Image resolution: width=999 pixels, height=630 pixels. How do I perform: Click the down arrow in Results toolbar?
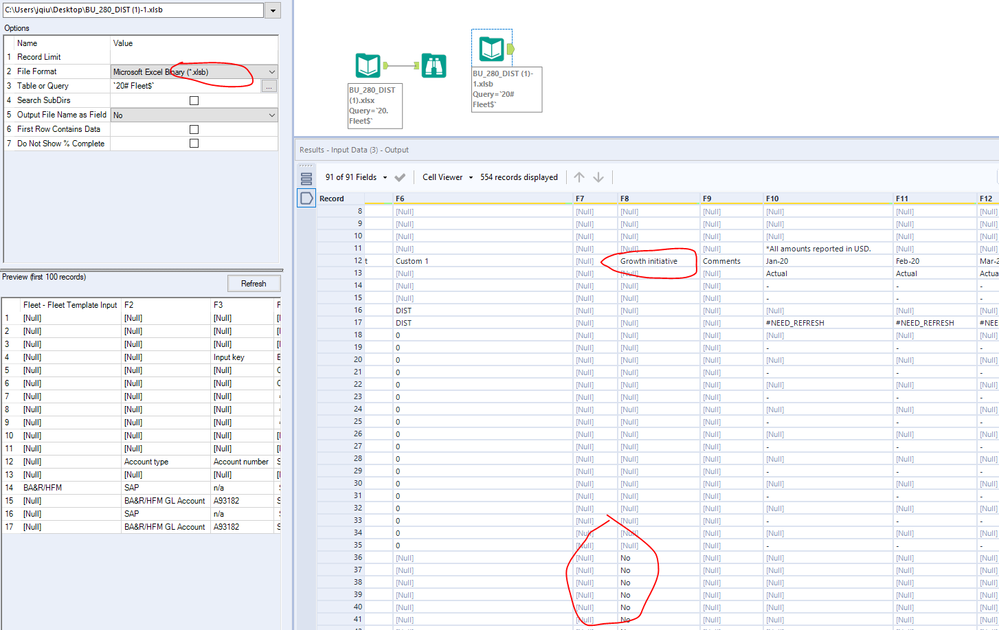pyautogui.click(x=598, y=177)
